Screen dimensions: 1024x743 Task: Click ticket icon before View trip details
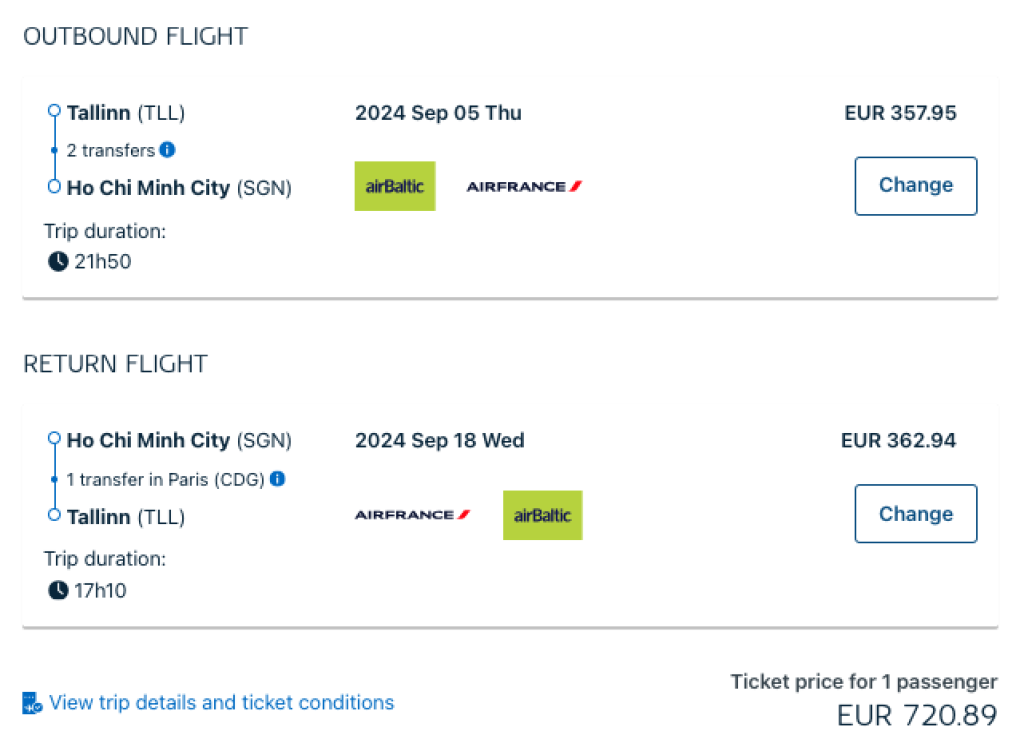(32, 703)
